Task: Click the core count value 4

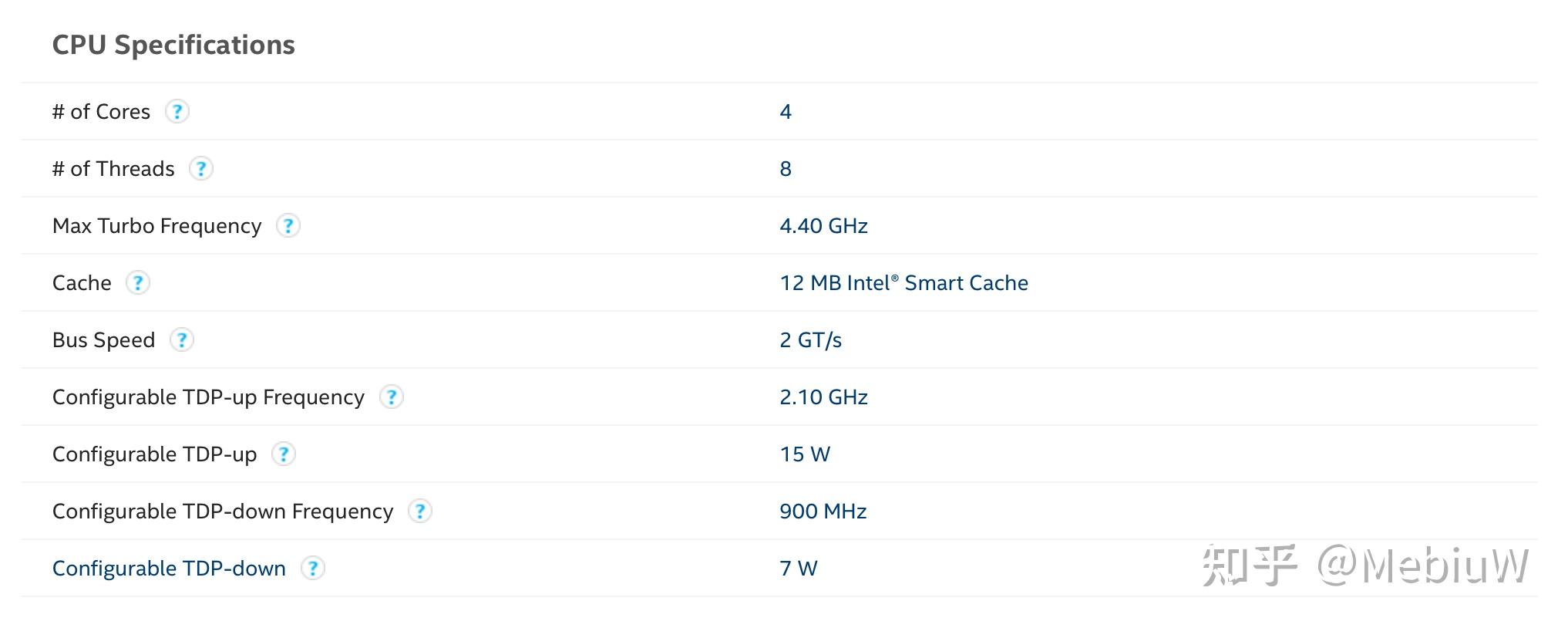Action: [786, 112]
